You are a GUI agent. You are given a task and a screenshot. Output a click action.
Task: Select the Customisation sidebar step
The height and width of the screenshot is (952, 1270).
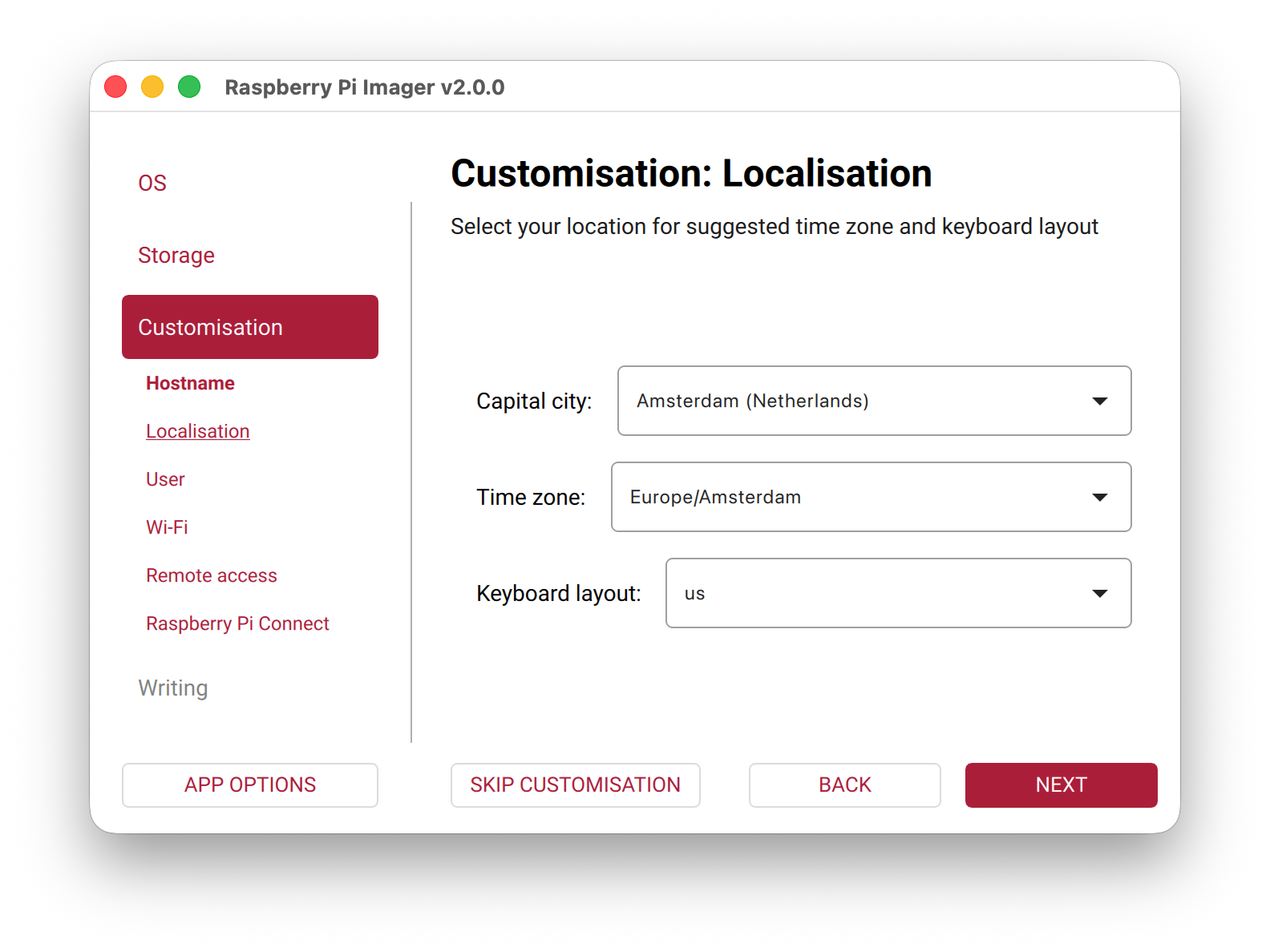249,327
